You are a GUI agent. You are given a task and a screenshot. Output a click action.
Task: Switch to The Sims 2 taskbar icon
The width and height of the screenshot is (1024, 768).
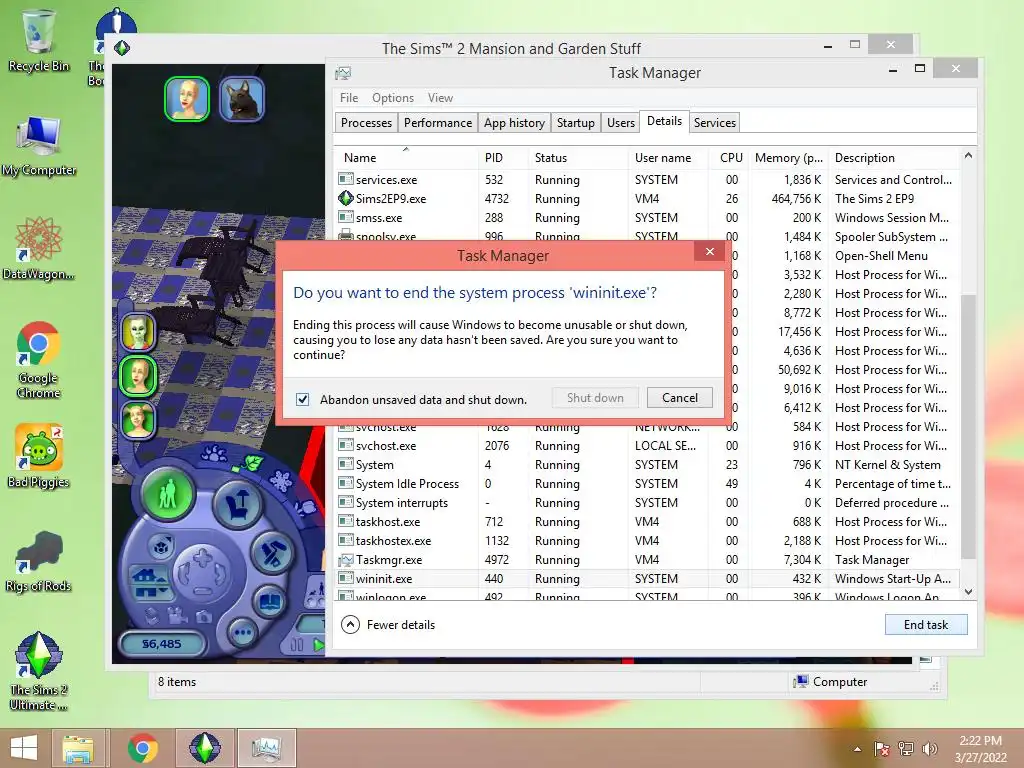(204, 748)
